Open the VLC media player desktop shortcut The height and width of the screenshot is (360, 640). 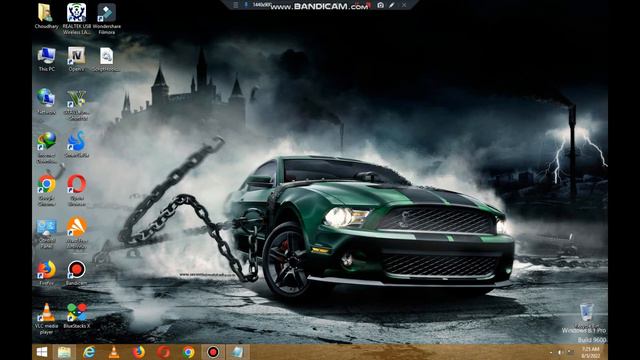click(46, 318)
